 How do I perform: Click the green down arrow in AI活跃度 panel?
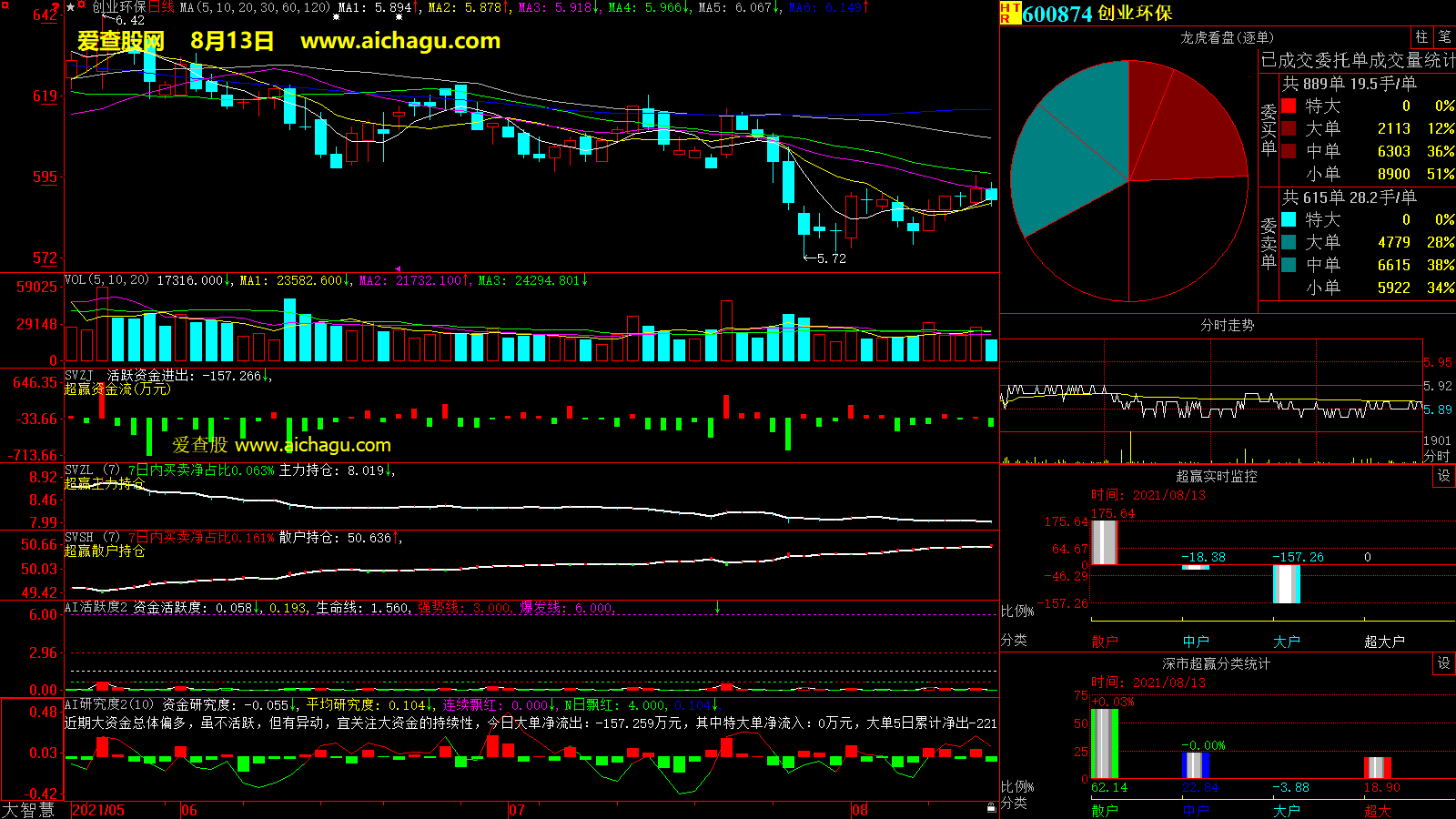tap(717, 607)
